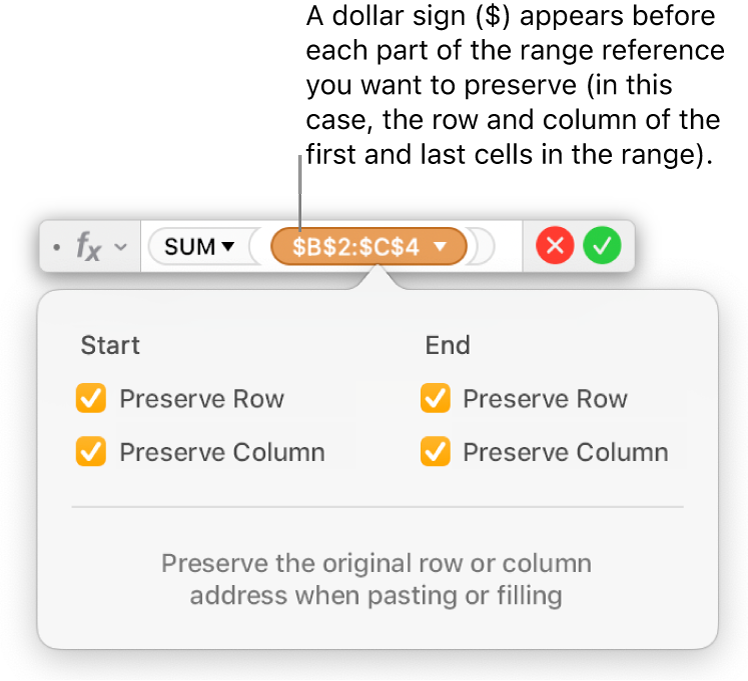Click the fx function icon
The image size is (748, 681).
89,247
